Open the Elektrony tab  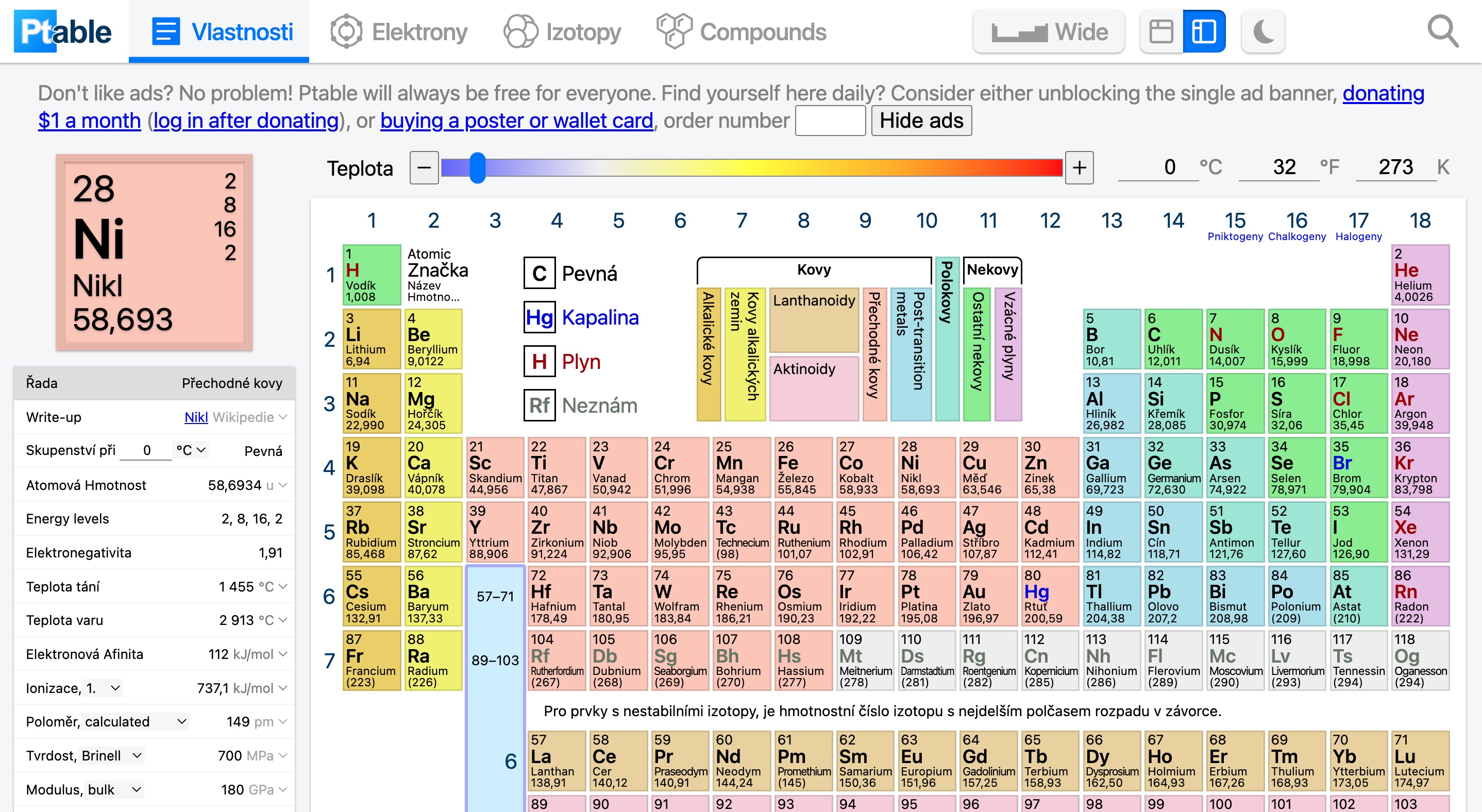[x=399, y=31]
